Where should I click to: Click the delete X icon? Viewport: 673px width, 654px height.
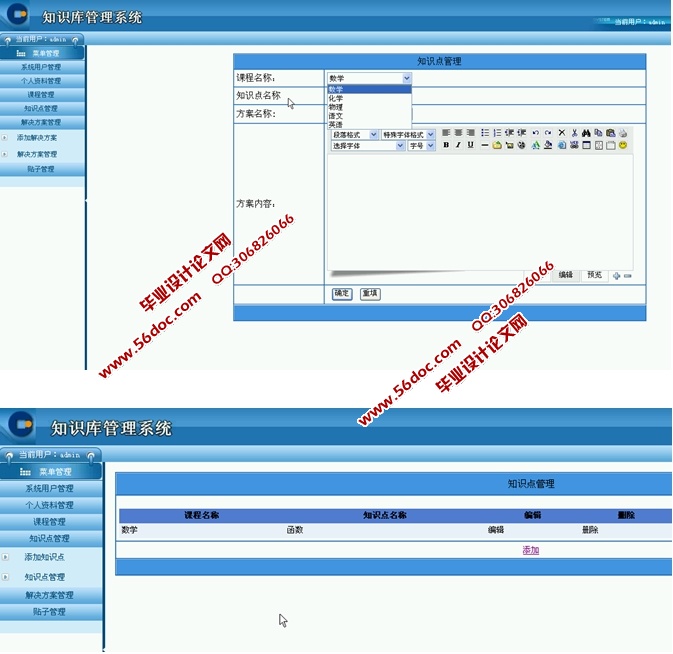tap(562, 133)
